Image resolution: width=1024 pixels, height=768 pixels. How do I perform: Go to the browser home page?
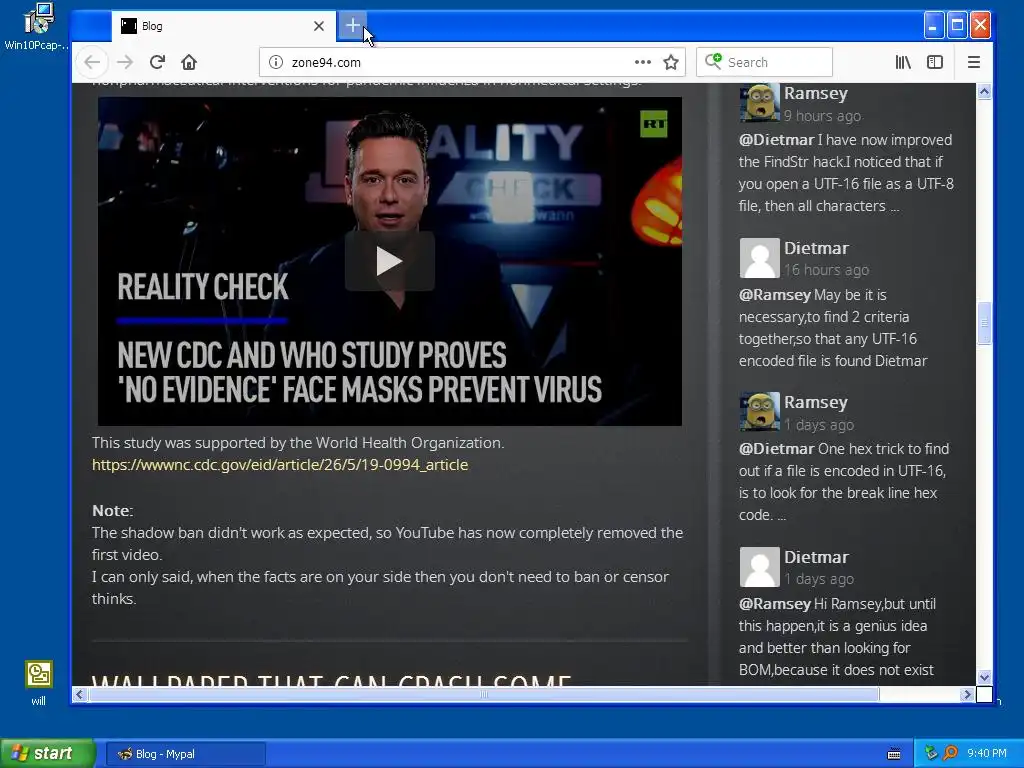(x=189, y=62)
